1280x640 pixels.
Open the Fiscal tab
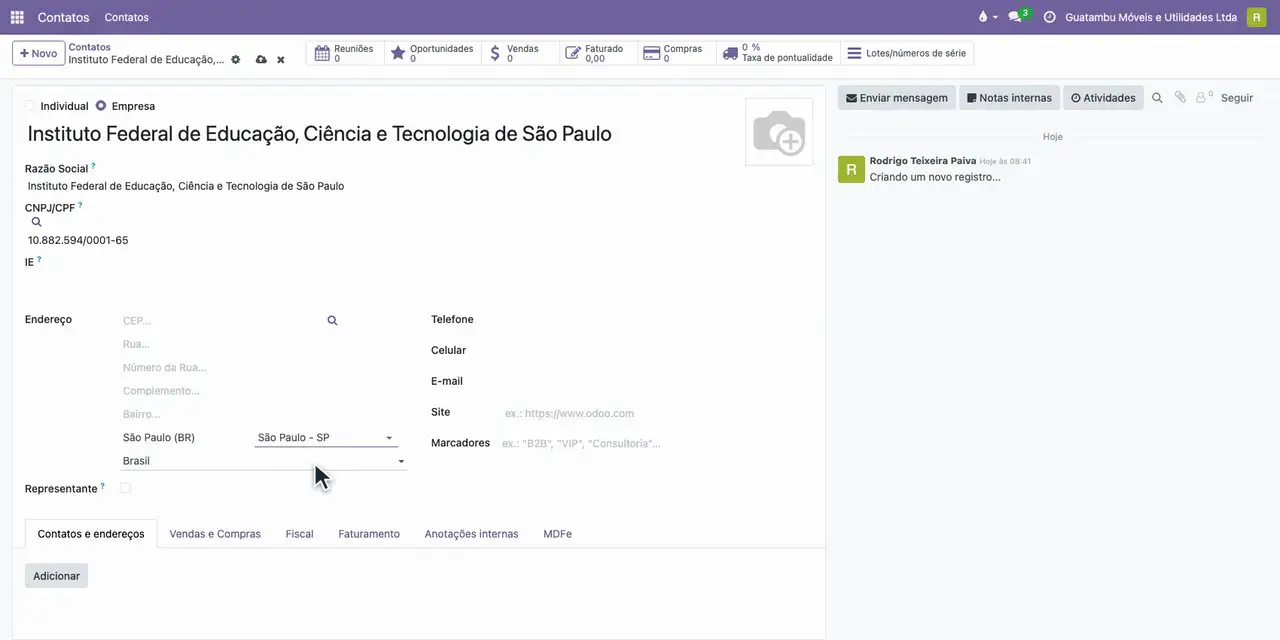300,534
